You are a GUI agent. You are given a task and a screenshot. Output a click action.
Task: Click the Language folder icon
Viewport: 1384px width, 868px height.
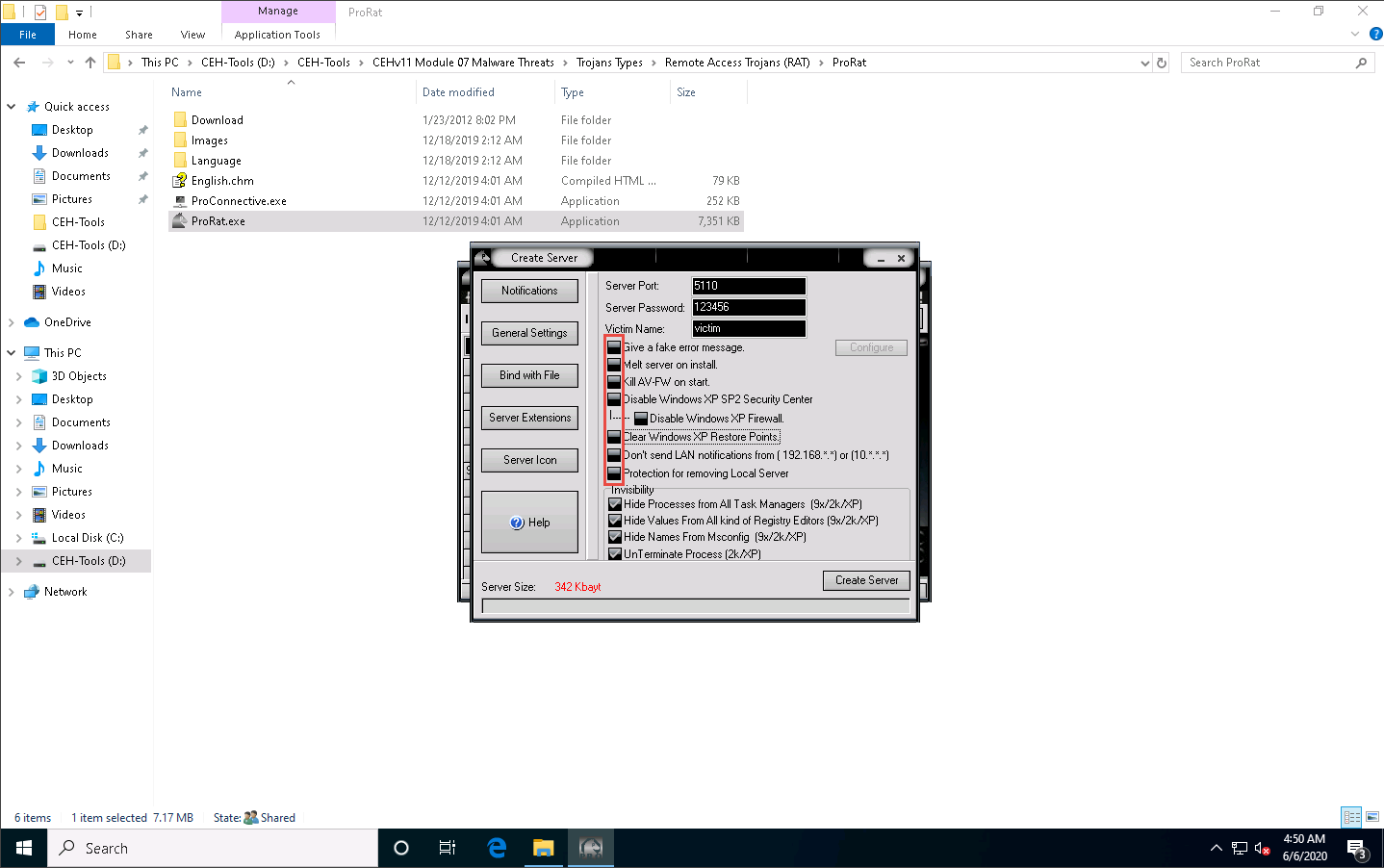(180, 161)
